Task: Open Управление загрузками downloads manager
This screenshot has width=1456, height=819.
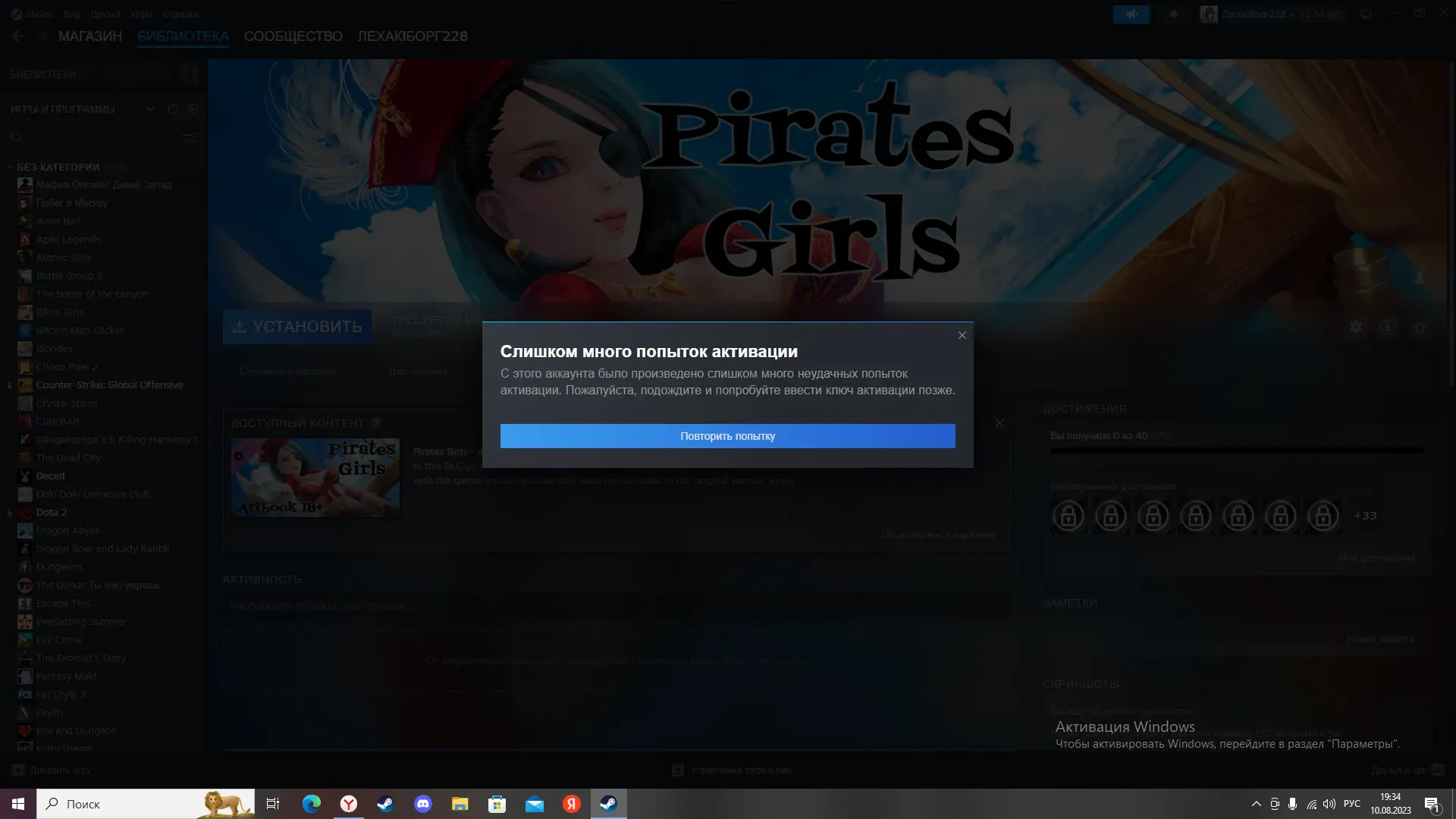Action: tap(732, 770)
